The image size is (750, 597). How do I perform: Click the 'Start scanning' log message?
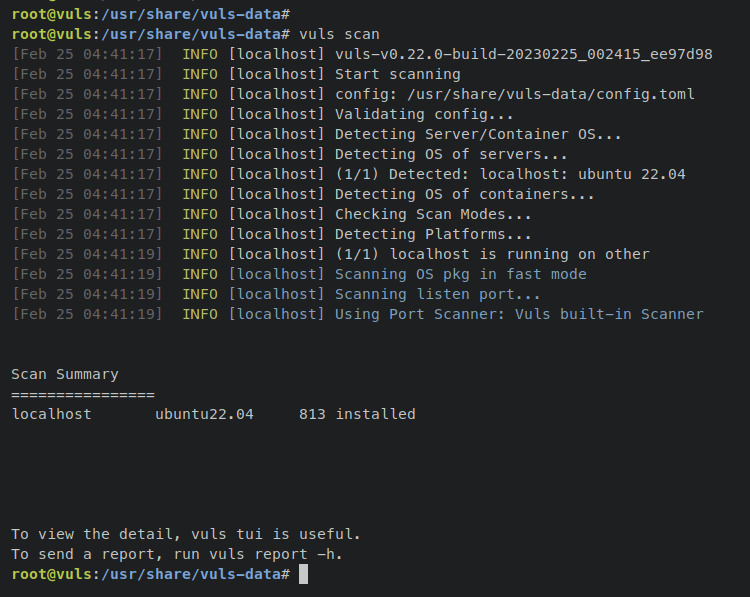pyautogui.click(x=397, y=74)
